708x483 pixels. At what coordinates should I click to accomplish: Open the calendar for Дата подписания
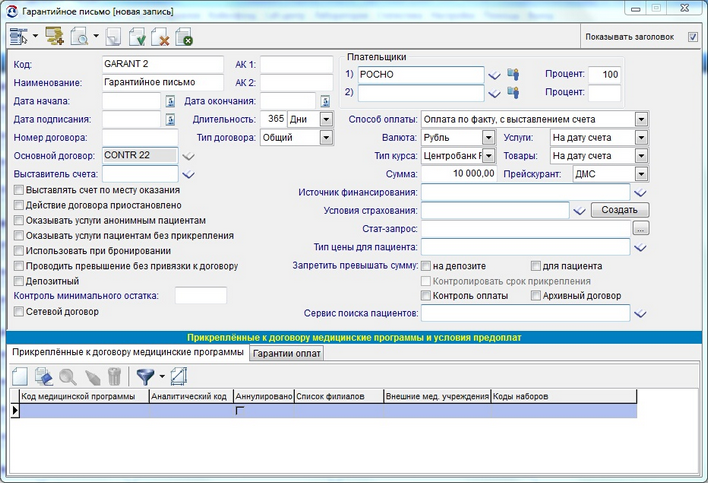click(170, 120)
